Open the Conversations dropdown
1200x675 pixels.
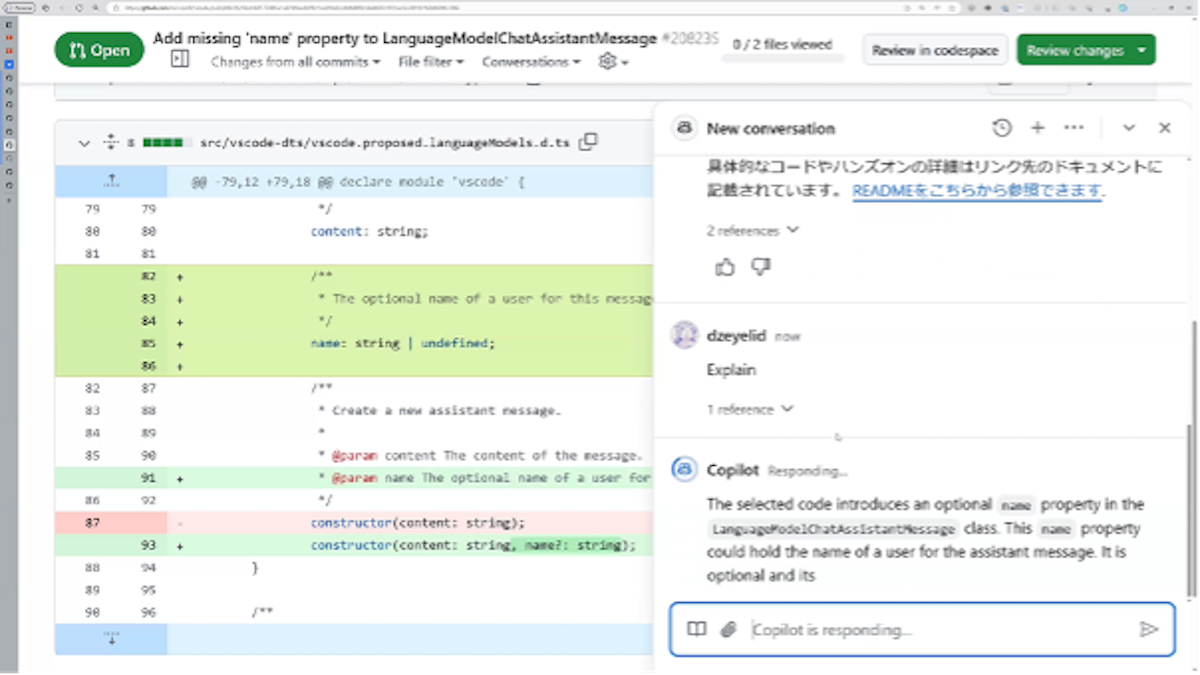pos(531,62)
